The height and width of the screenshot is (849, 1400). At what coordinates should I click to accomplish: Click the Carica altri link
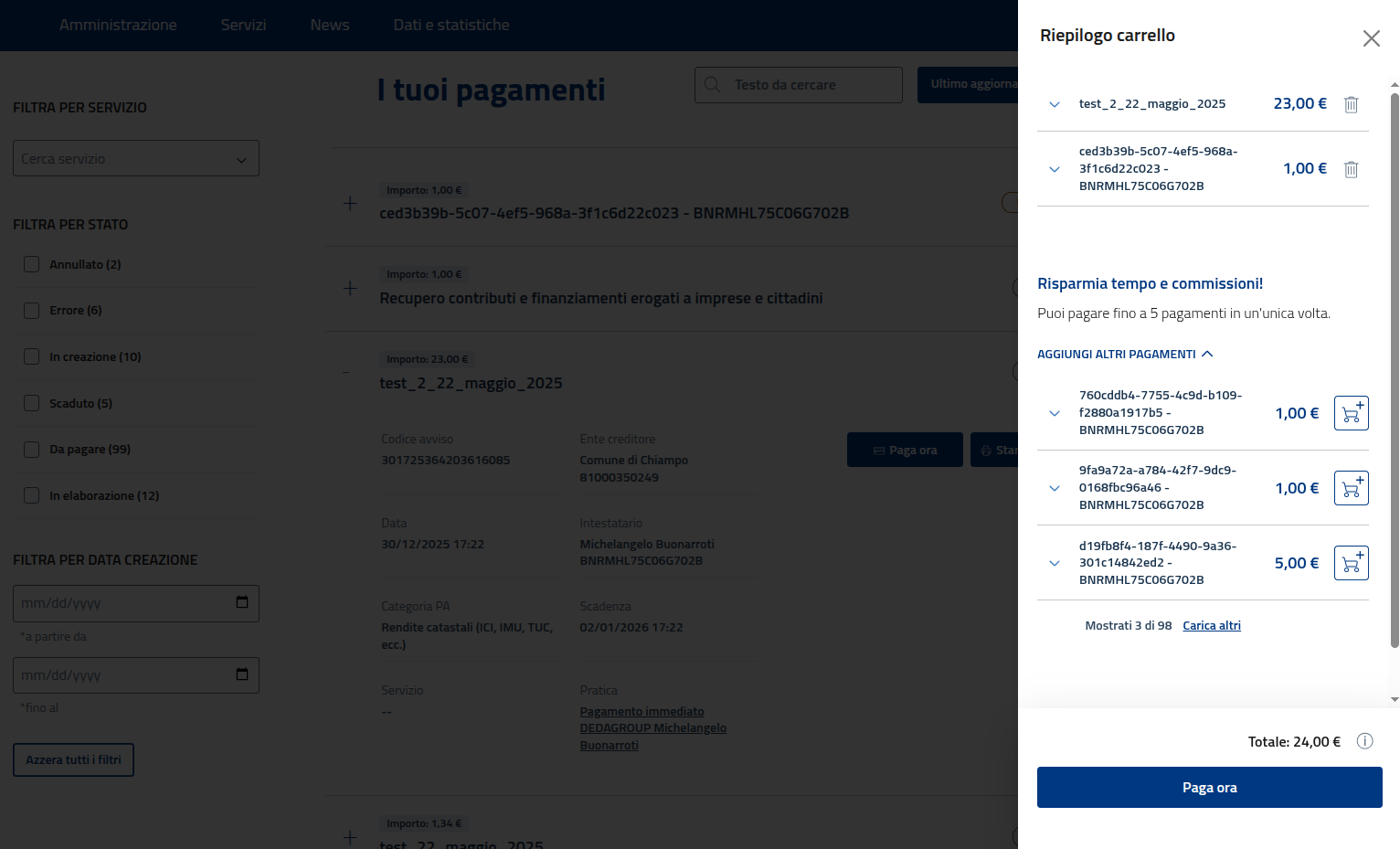(x=1211, y=626)
